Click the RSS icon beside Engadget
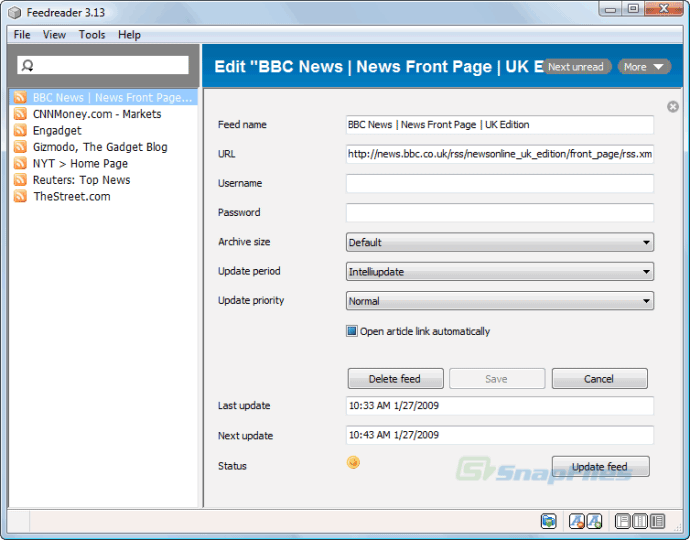Viewport: 690px width, 540px height. click(x=20, y=130)
